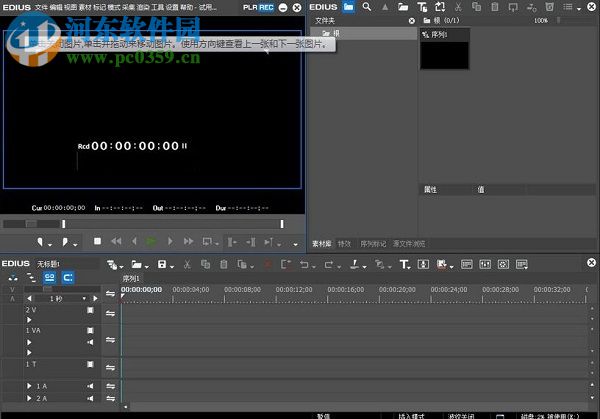Click the red delete icon on timeline toolbar
This screenshot has width=600, height=419.
(268, 264)
